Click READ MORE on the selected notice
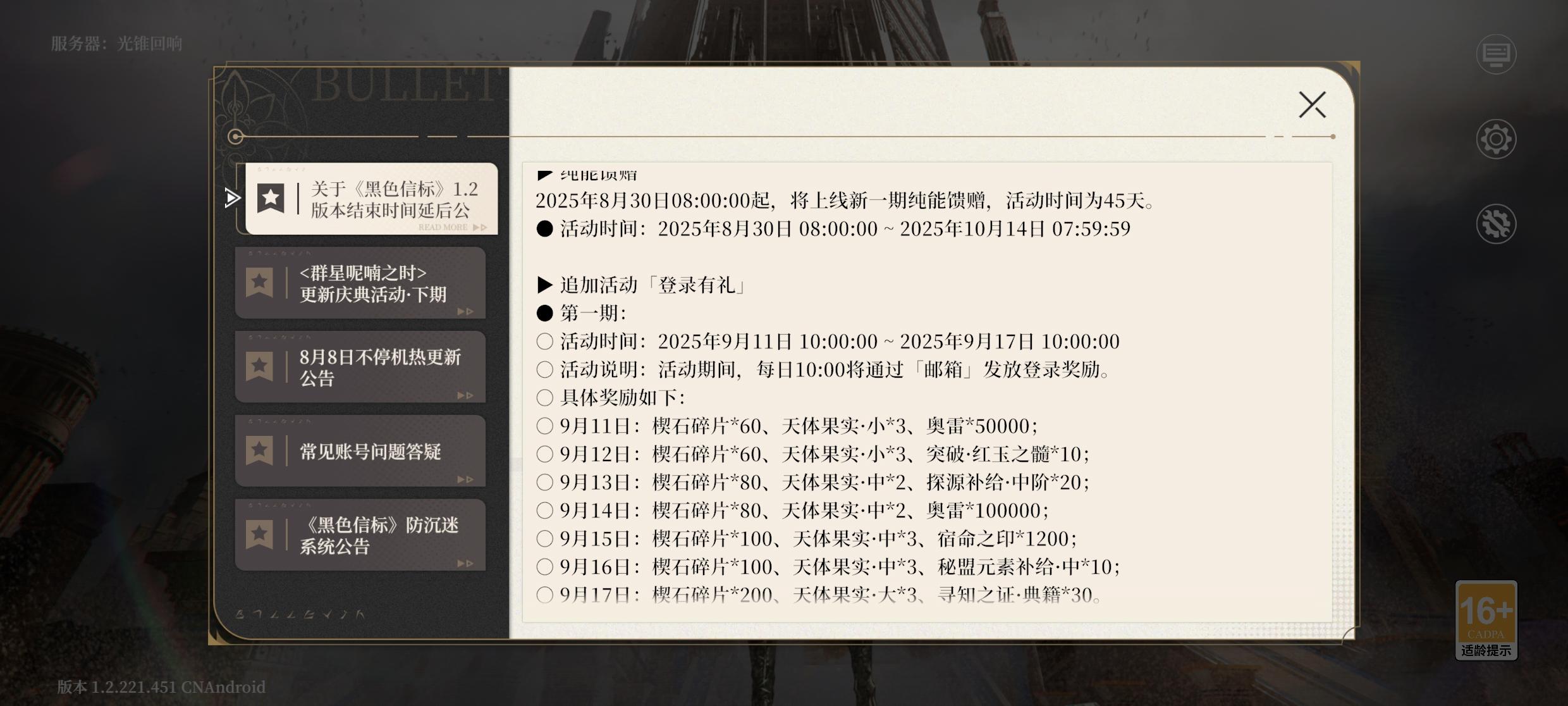1568x706 pixels. tap(452, 227)
